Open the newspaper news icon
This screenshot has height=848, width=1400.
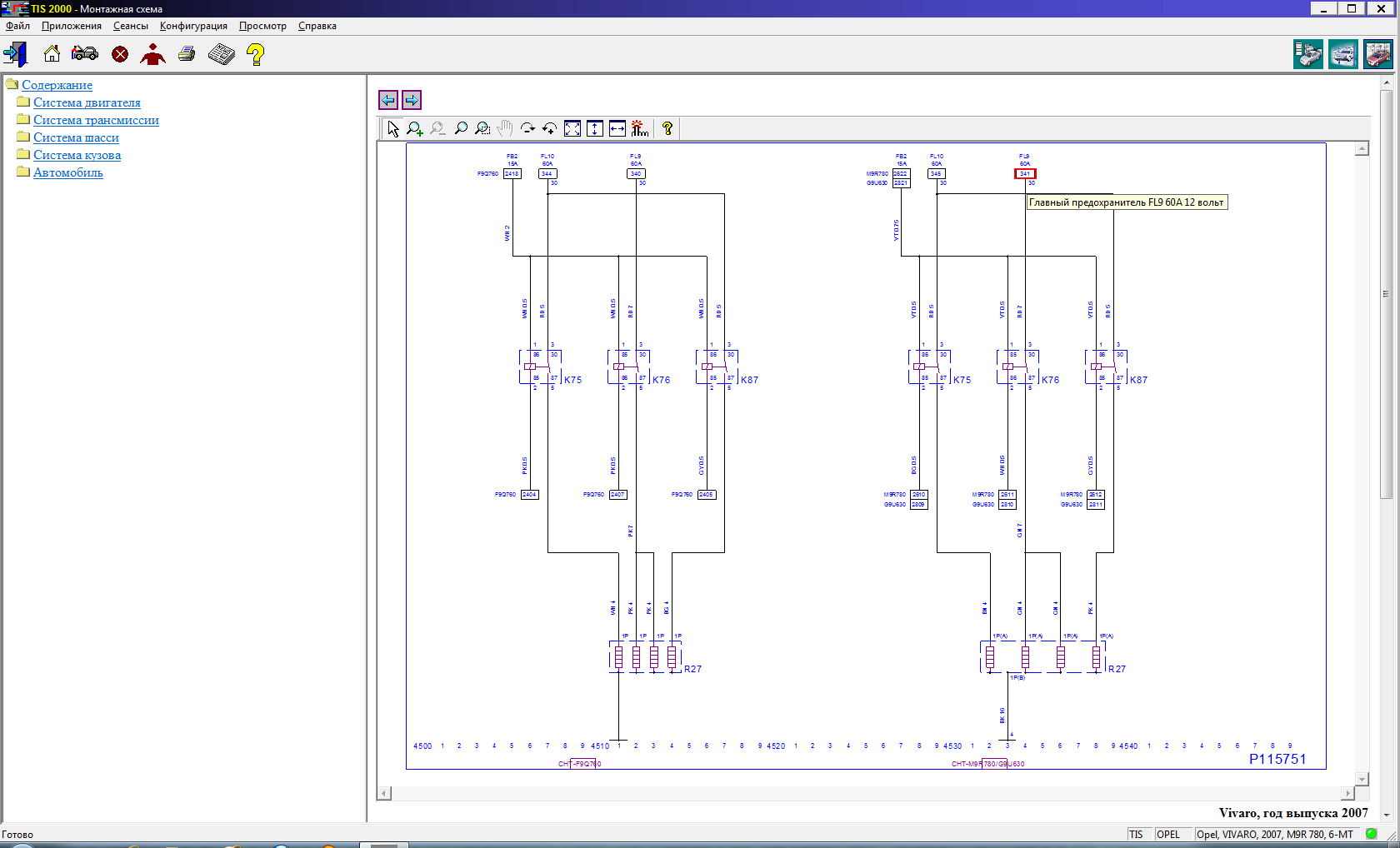click(x=221, y=54)
